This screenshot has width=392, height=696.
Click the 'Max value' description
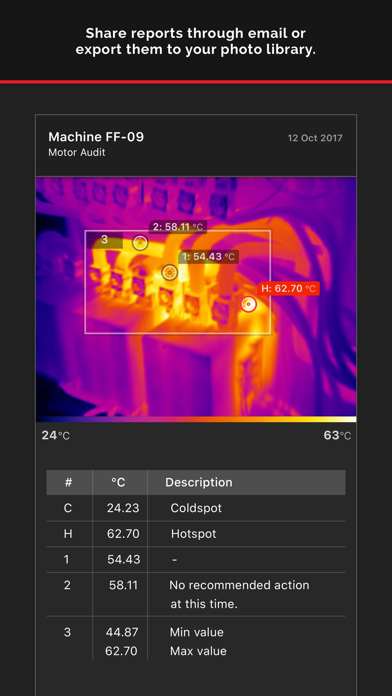(198, 651)
